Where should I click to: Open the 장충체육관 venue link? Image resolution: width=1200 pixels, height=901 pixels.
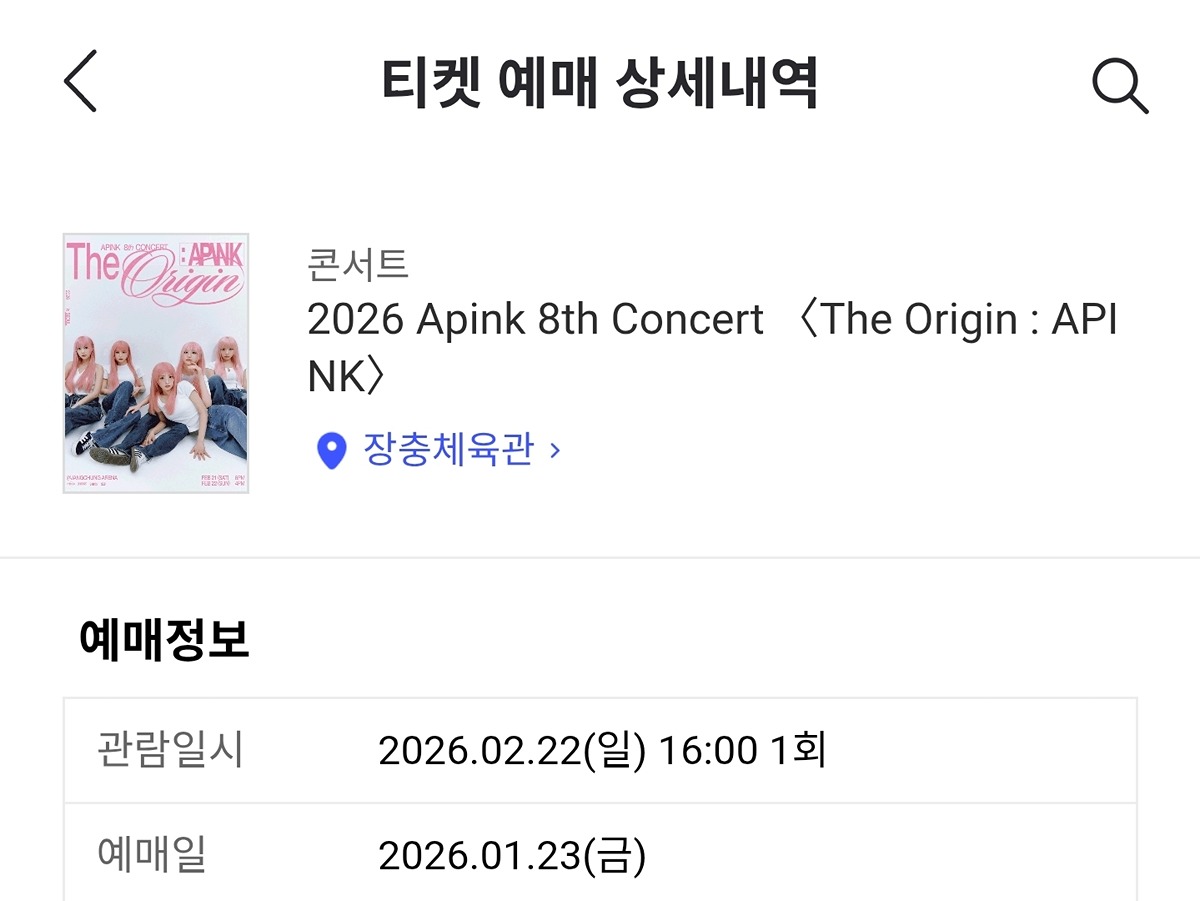(448, 450)
